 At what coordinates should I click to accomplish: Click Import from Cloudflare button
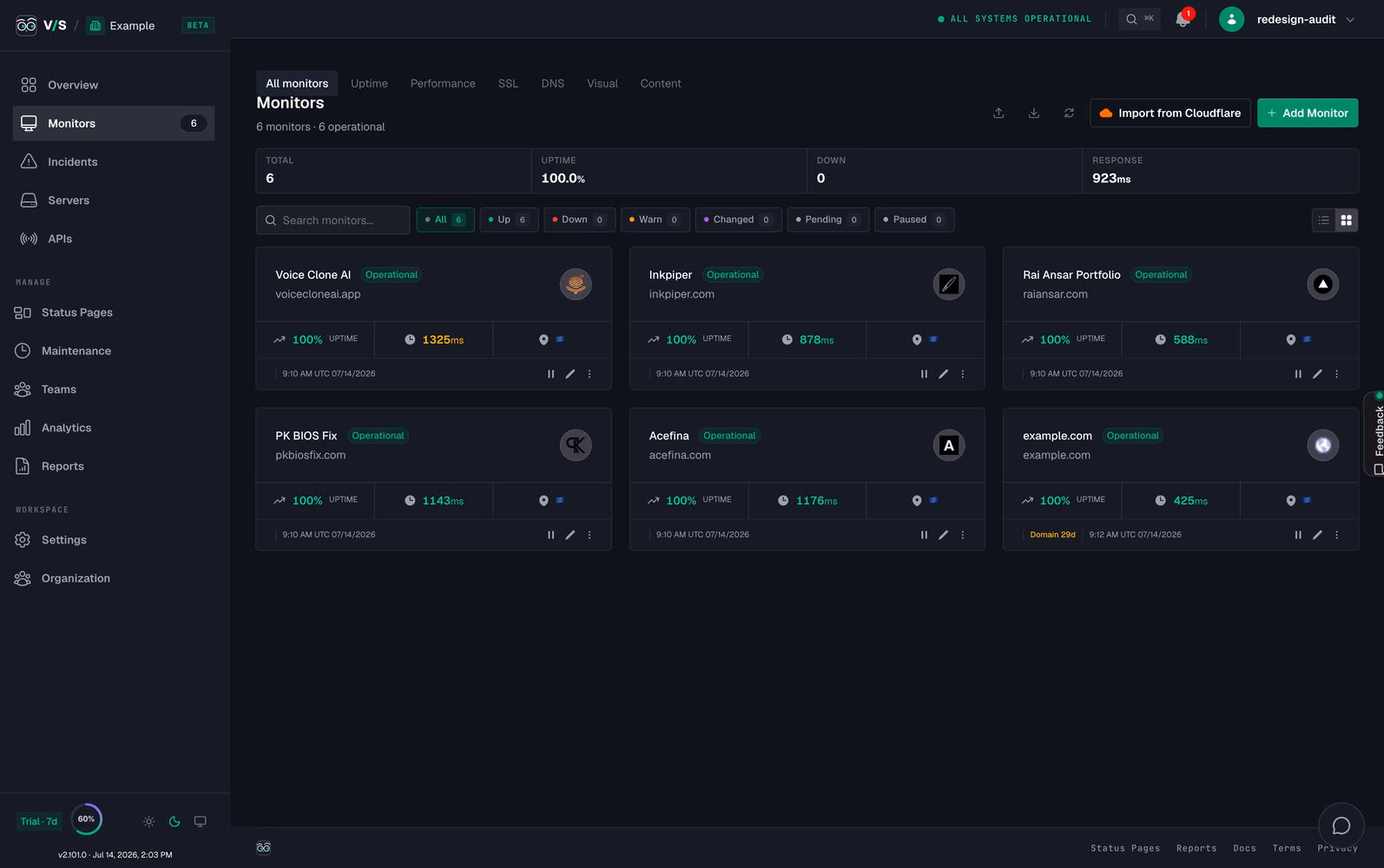(1170, 113)
